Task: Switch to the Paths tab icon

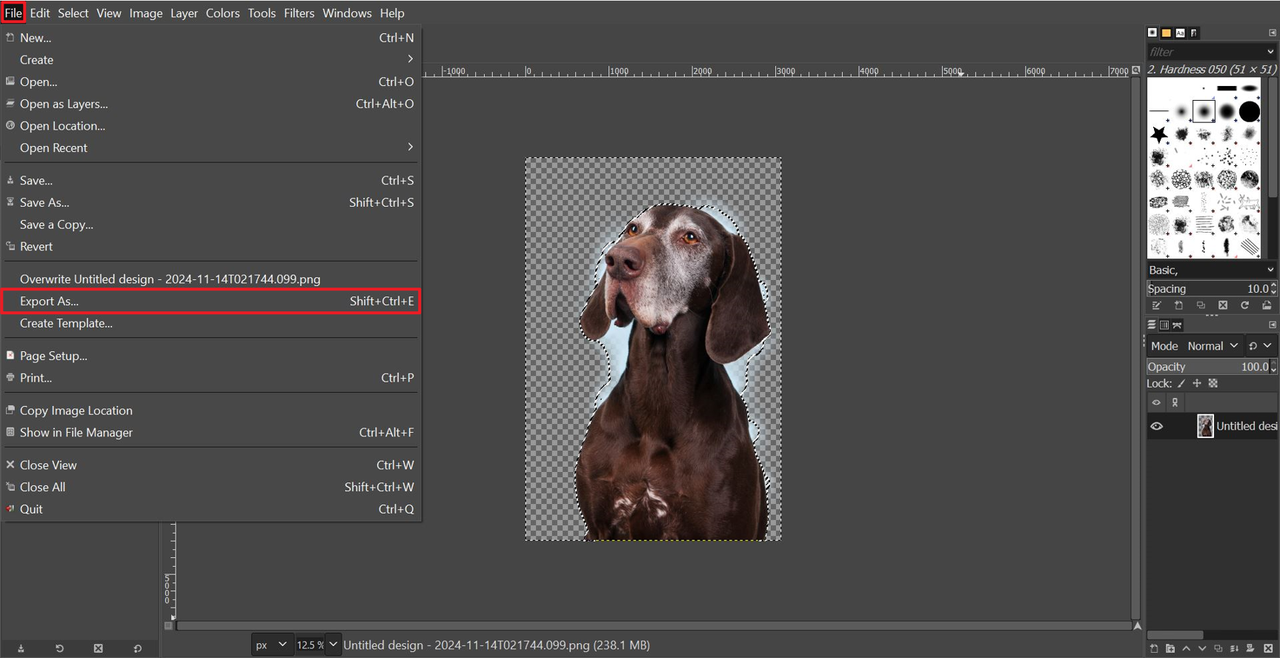Action: click(1178, 324)
